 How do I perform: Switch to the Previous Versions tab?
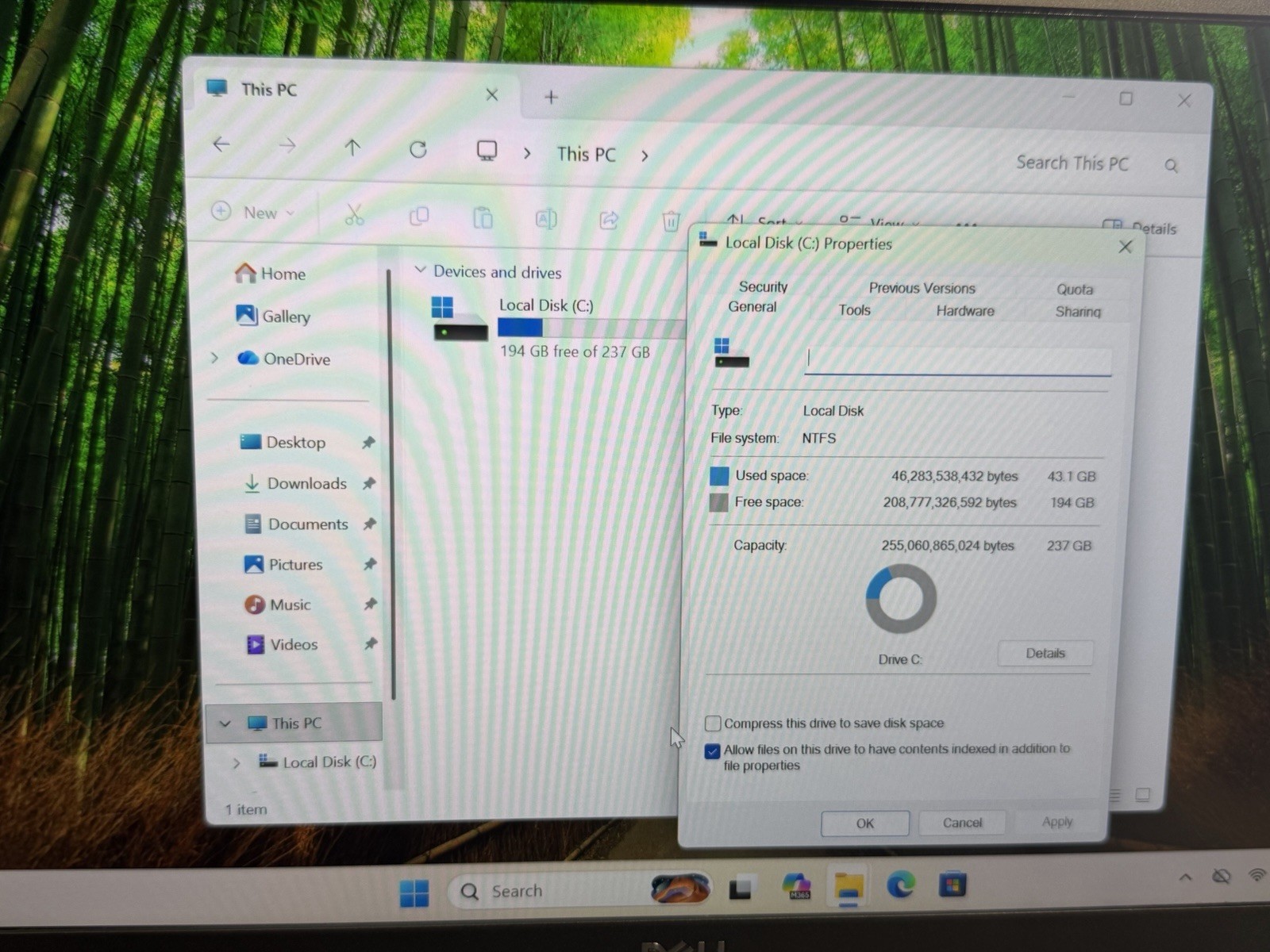(922, 288)
